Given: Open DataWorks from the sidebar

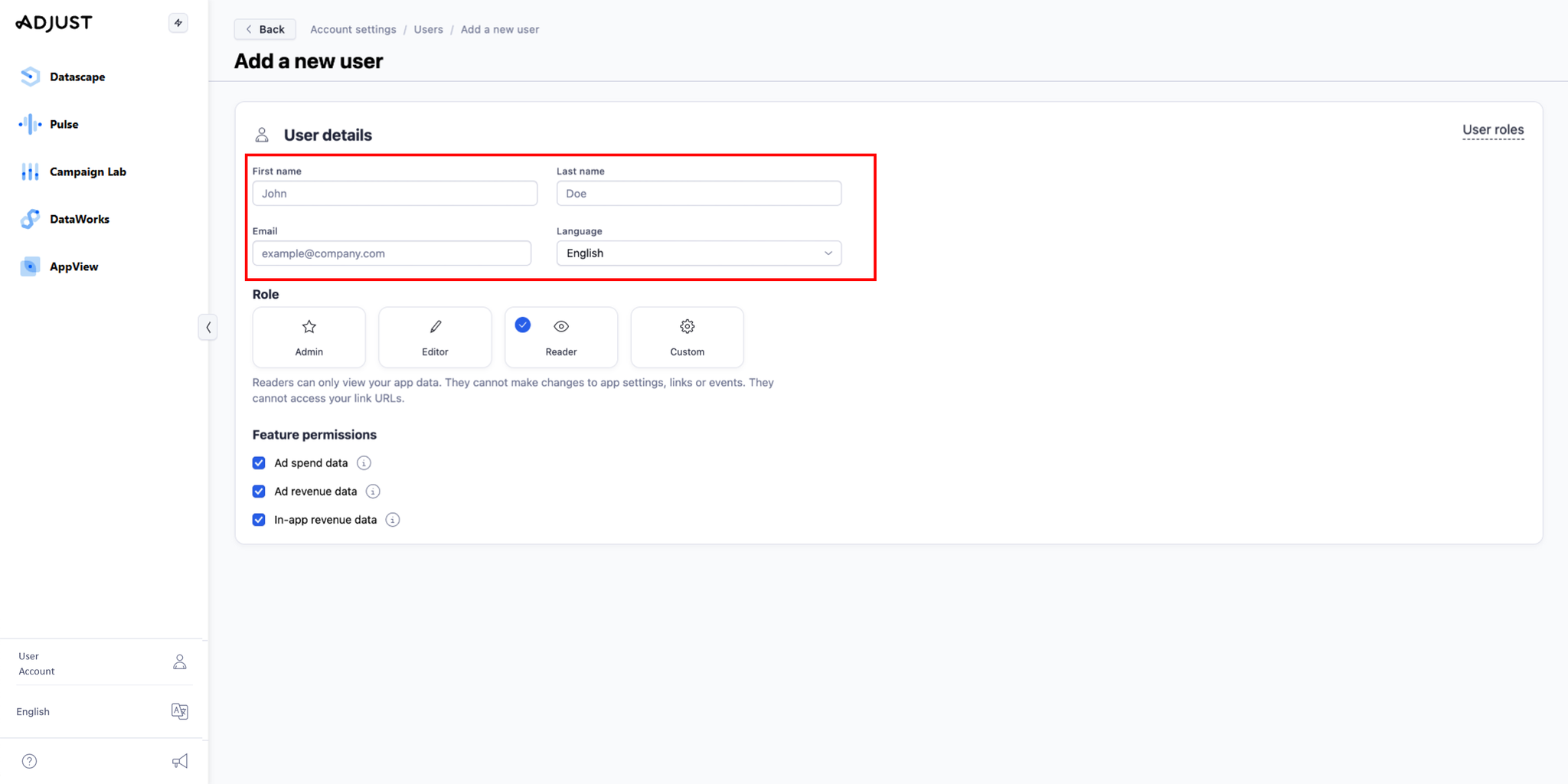Looking at the screenshot, I should [79, 219].
